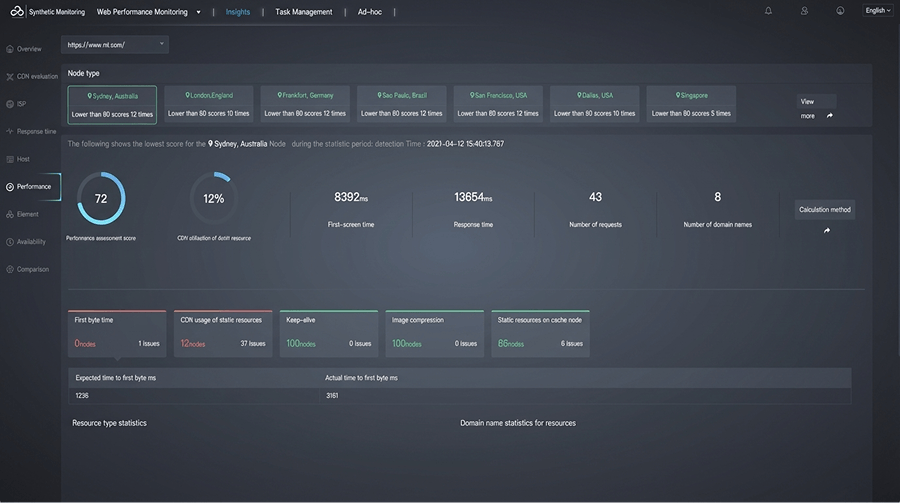Screen dimensions: 900x504
Task: Open the English language dropdown
Action: (878, 10)
